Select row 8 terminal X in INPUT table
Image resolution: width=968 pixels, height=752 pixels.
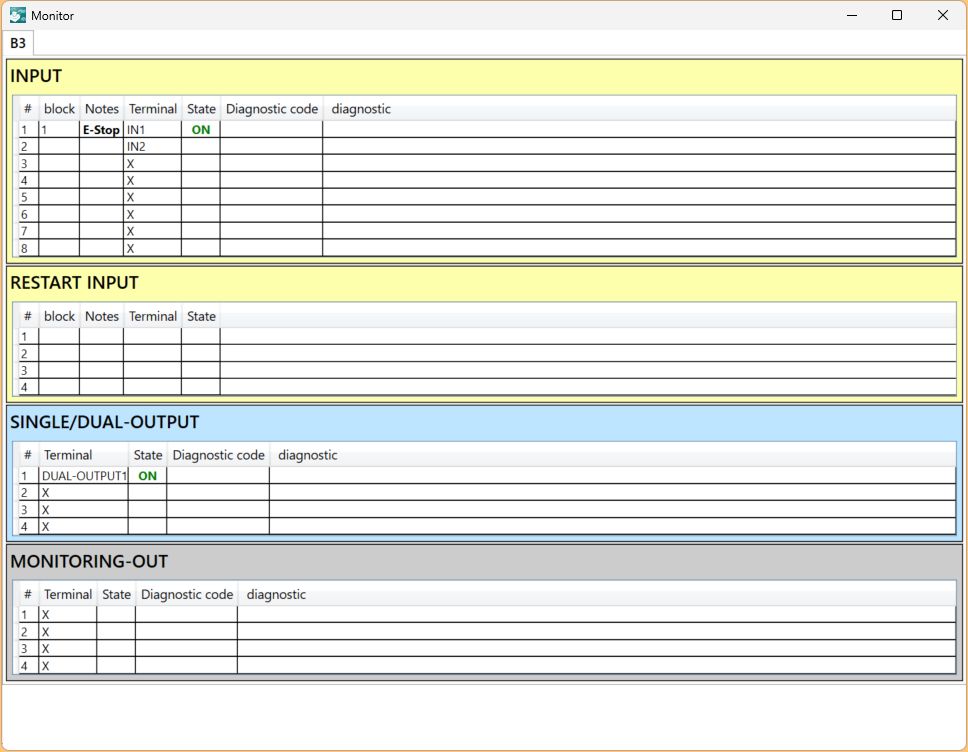[152, 248]
